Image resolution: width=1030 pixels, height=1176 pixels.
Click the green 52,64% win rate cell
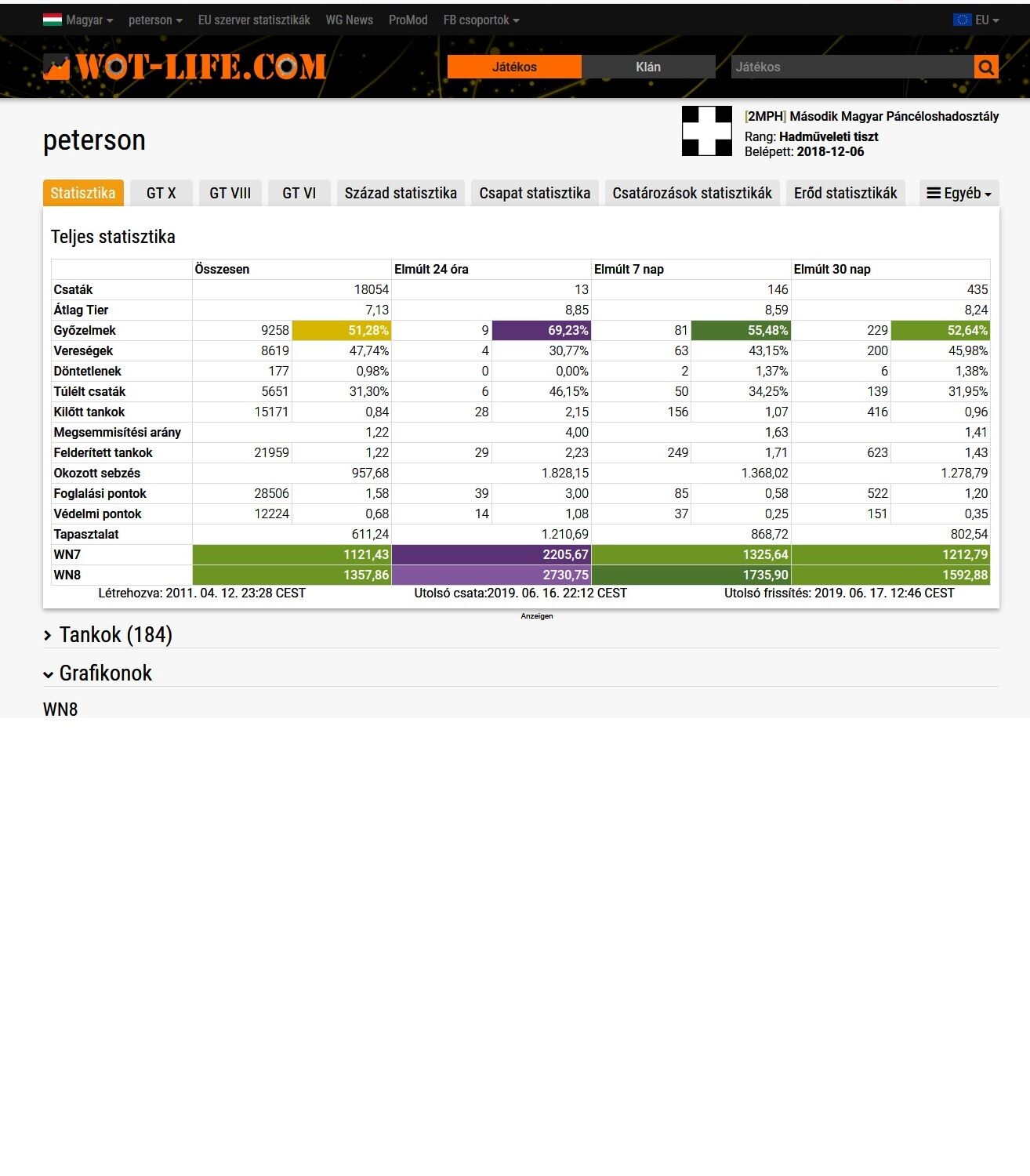click(941, 330)
